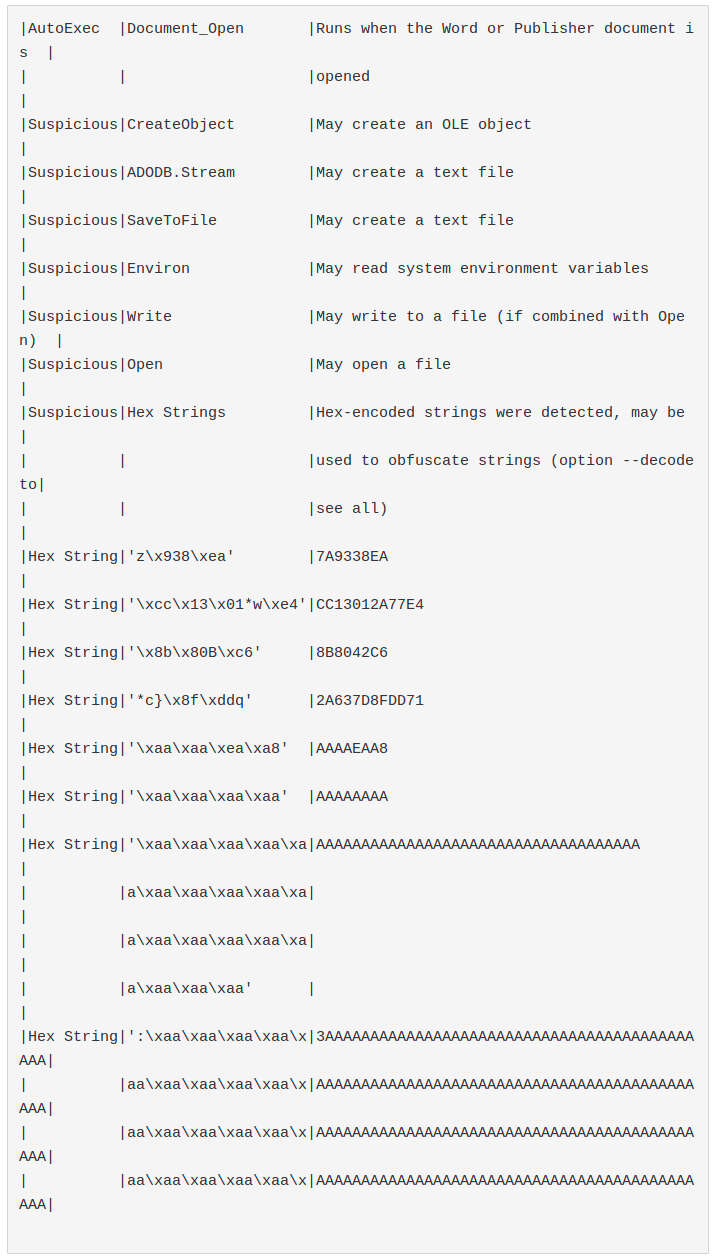The width and height of the screenshot is (716, 1259).
Task: Click the '*c}\x8f\xddq' string literal
Action: (189, 701)
